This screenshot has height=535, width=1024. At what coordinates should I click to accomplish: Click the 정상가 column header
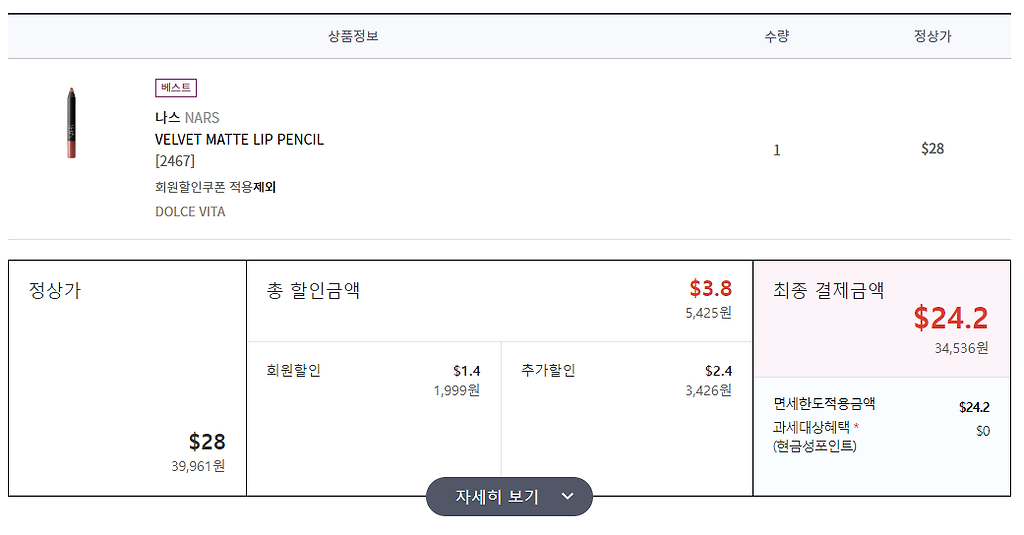(x=932, y=36)
